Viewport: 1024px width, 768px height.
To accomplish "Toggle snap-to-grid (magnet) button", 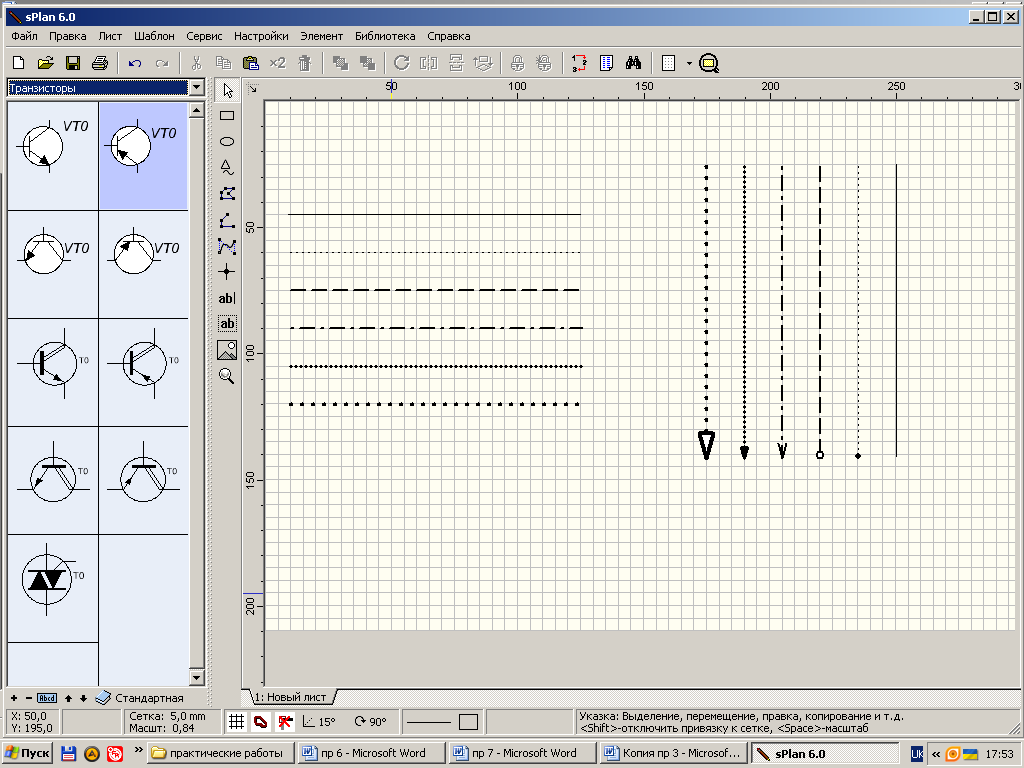I will click(x=260, y=721).
